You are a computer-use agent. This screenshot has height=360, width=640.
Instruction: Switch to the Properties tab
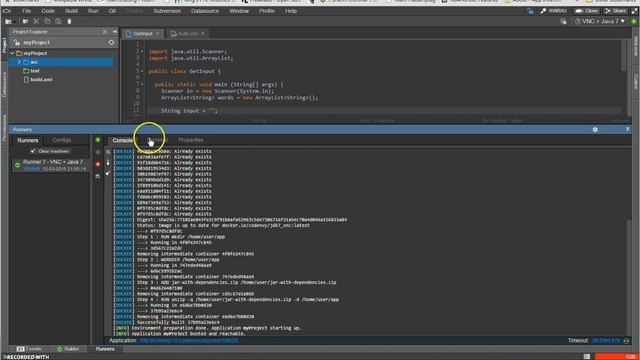[x=191, y=140]
